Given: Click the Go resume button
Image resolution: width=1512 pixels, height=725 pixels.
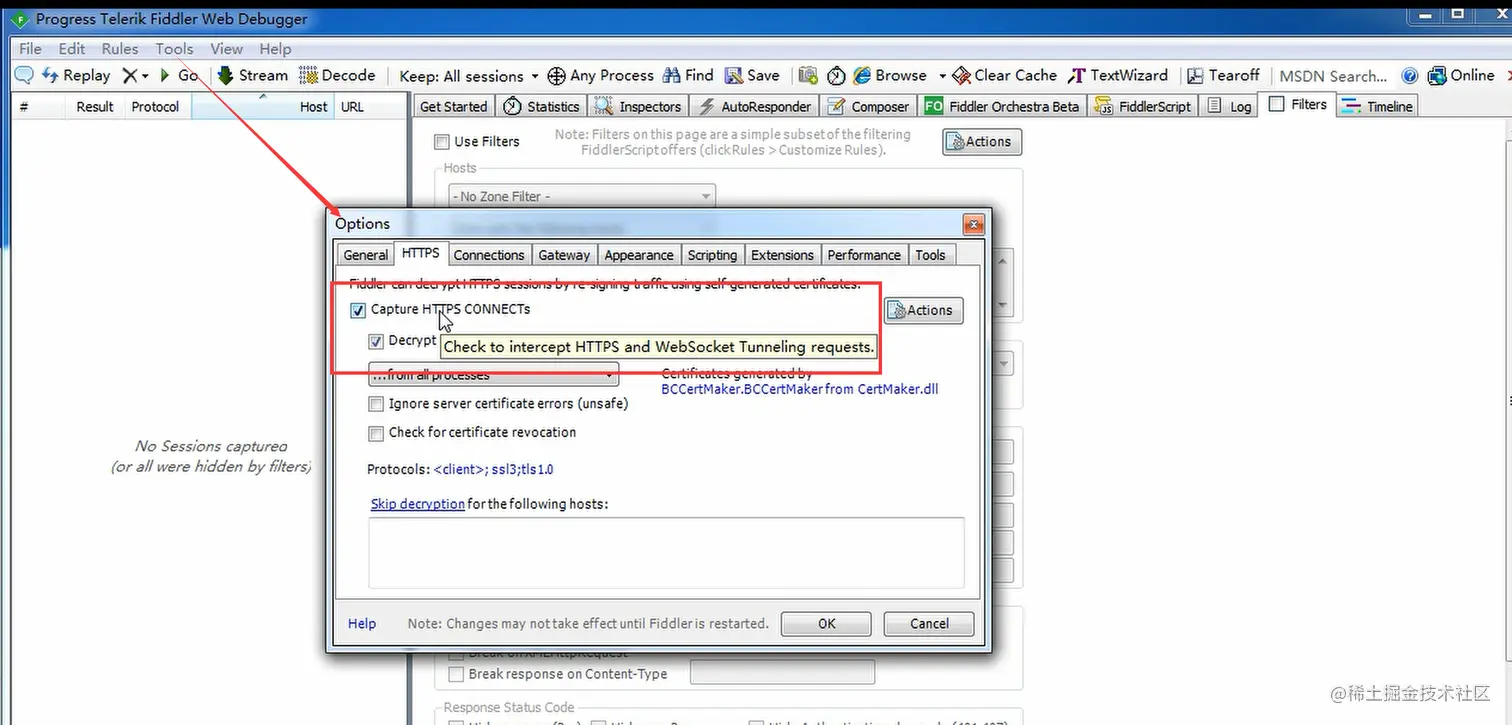Looking at the screenshot, I should [179, 76].
